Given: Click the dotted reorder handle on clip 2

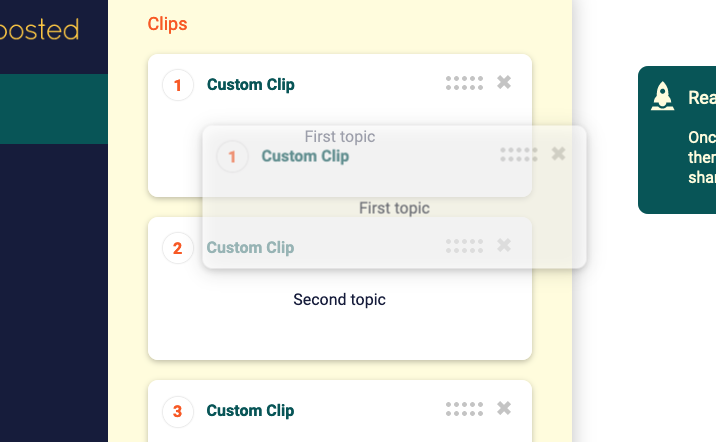Looking at the screenshot, I should [x=464, y=246].
